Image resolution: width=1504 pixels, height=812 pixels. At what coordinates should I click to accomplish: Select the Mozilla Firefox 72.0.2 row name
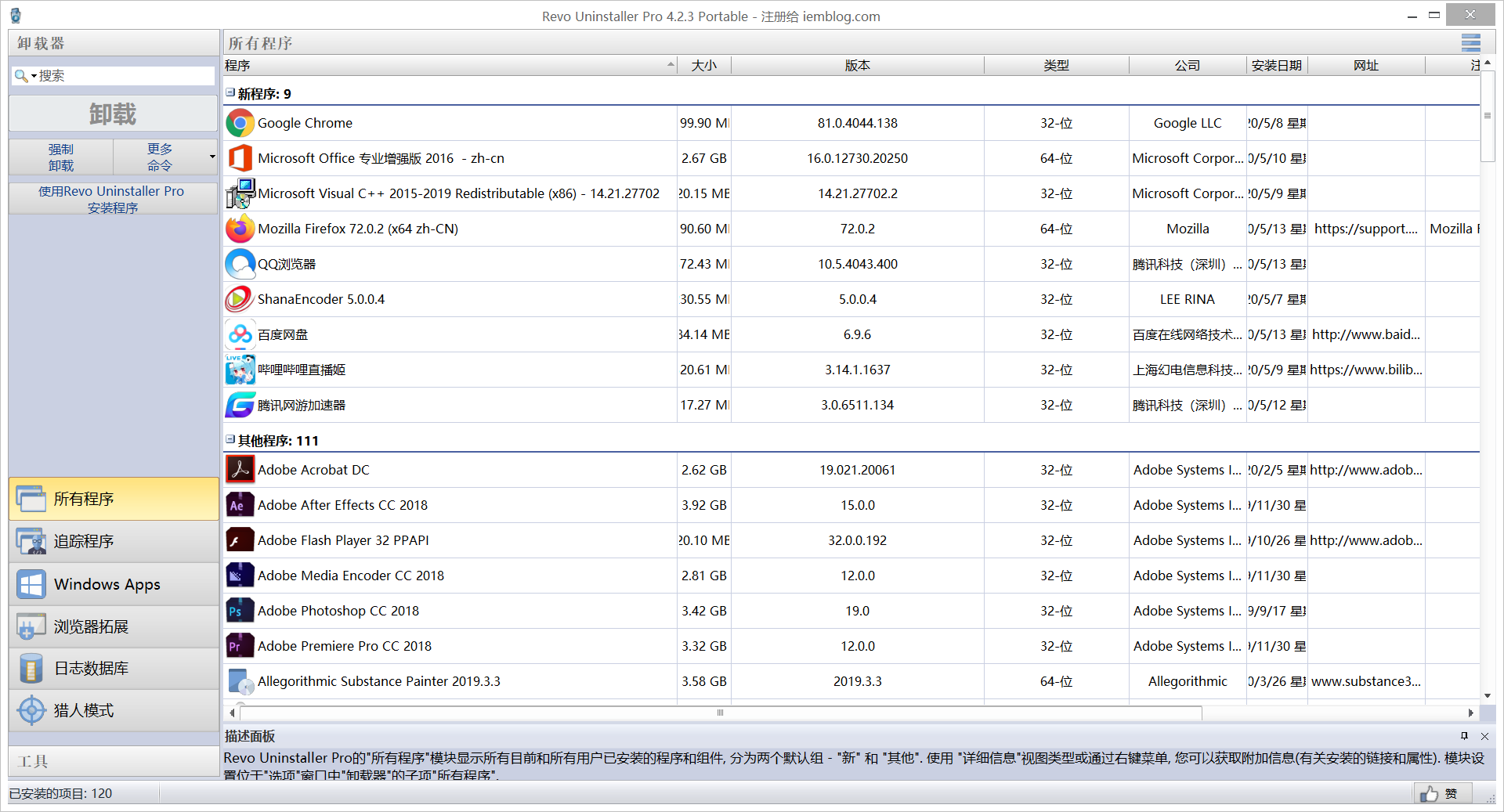[x=358, y=229]
